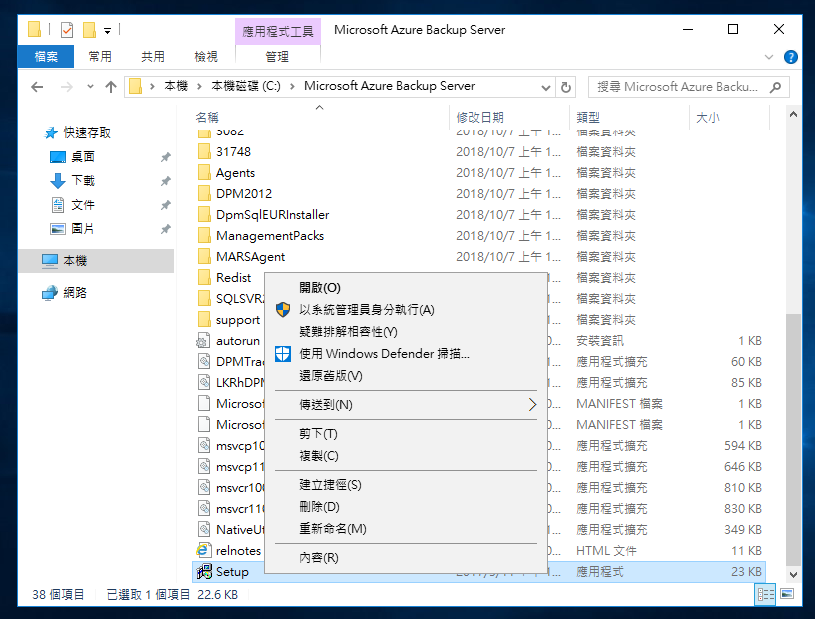
Task: Click the Setup application icon
Action: point(204,572)
